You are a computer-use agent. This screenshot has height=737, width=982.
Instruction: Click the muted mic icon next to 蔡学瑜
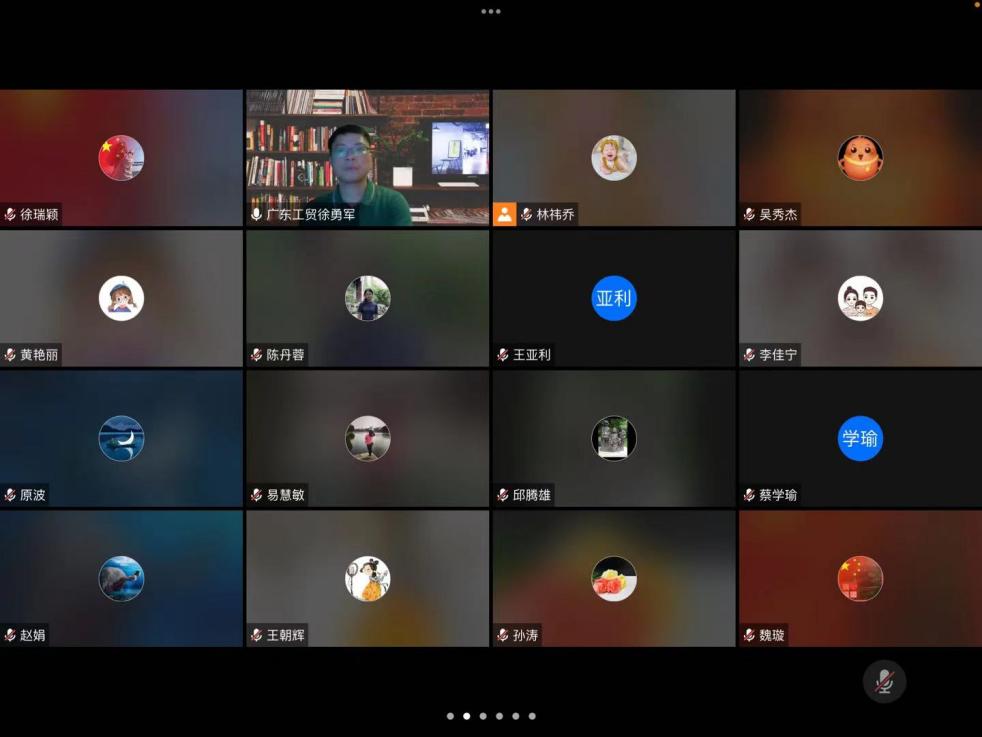(749, 495)
